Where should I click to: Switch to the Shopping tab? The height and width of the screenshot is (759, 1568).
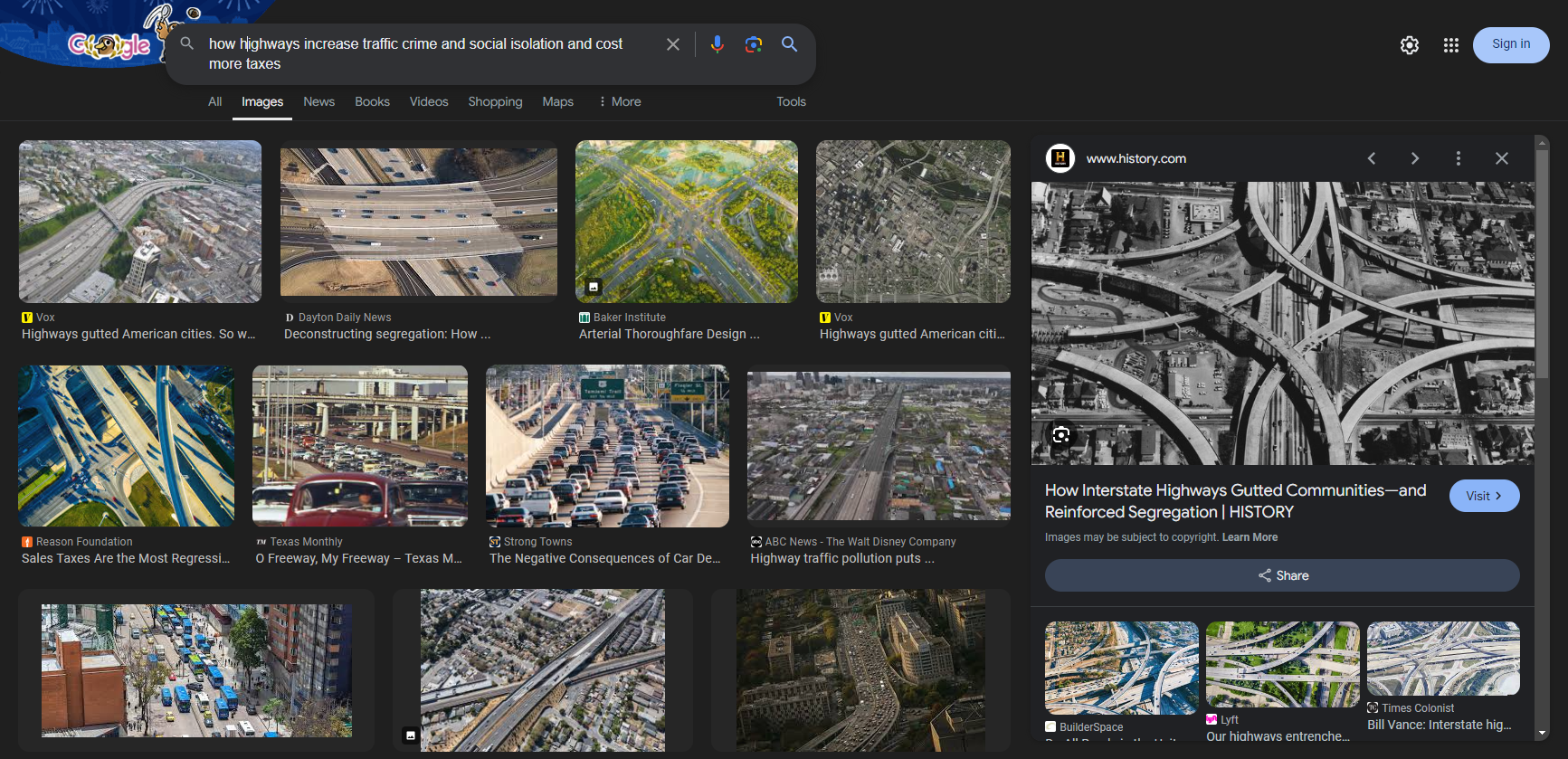[495, 101]
